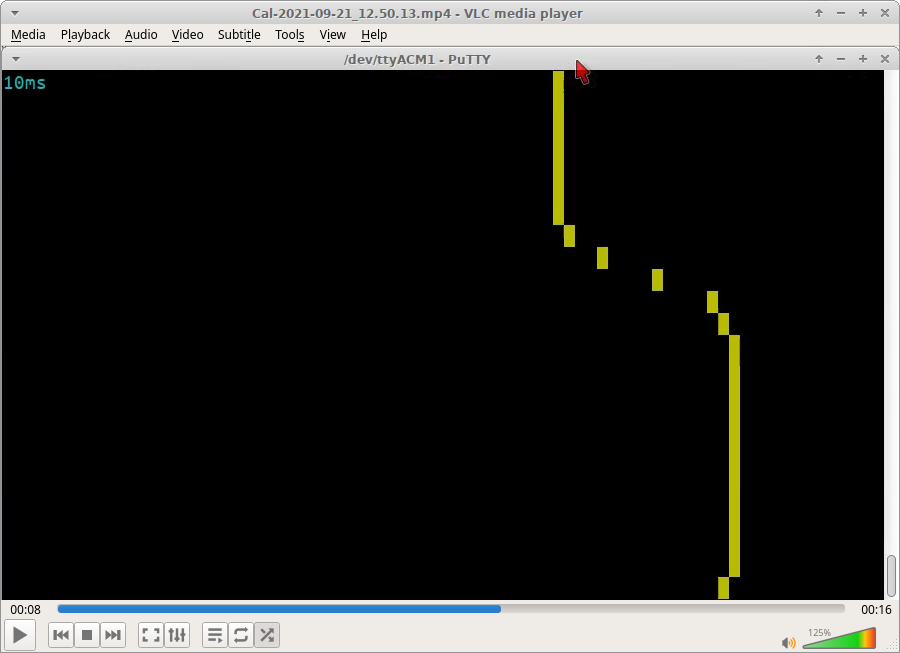Stop playback with the Stop button
Viewport: 900px width, 653px height.
pos(87,635)
